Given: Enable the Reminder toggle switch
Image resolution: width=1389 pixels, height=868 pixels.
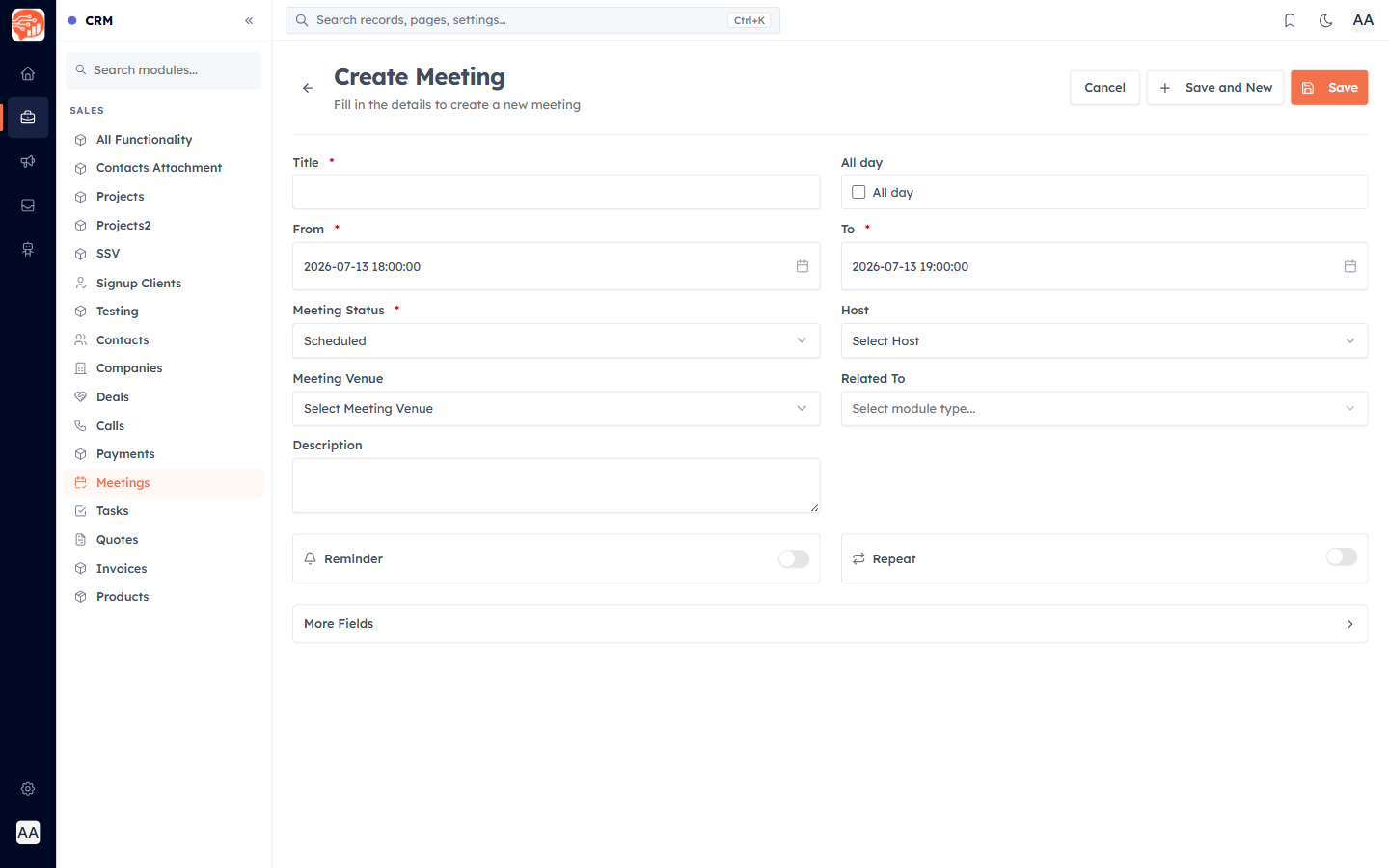Looking at the screenshot, I should coord(794,559).
